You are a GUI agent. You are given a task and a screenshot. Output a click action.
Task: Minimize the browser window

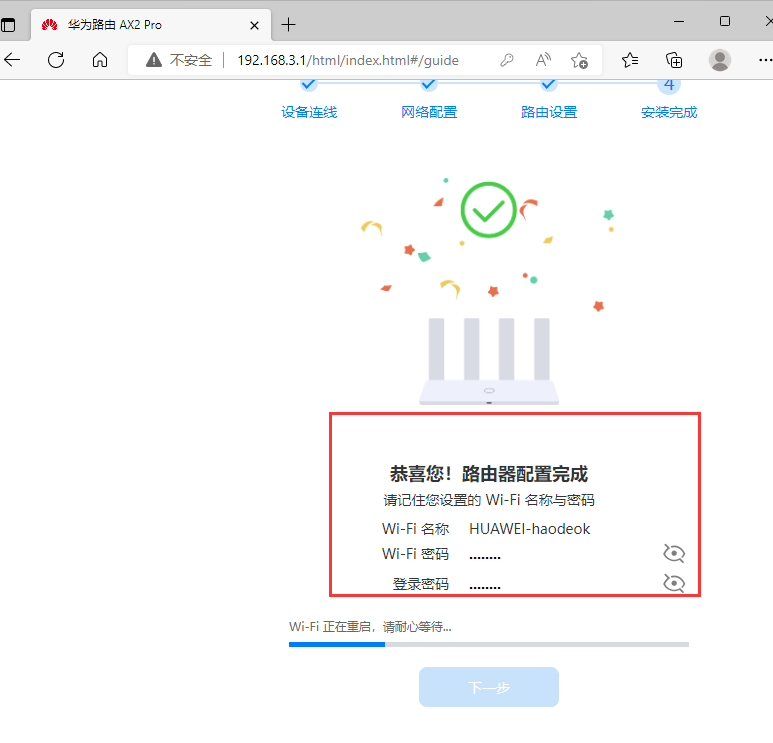point(679,22)
